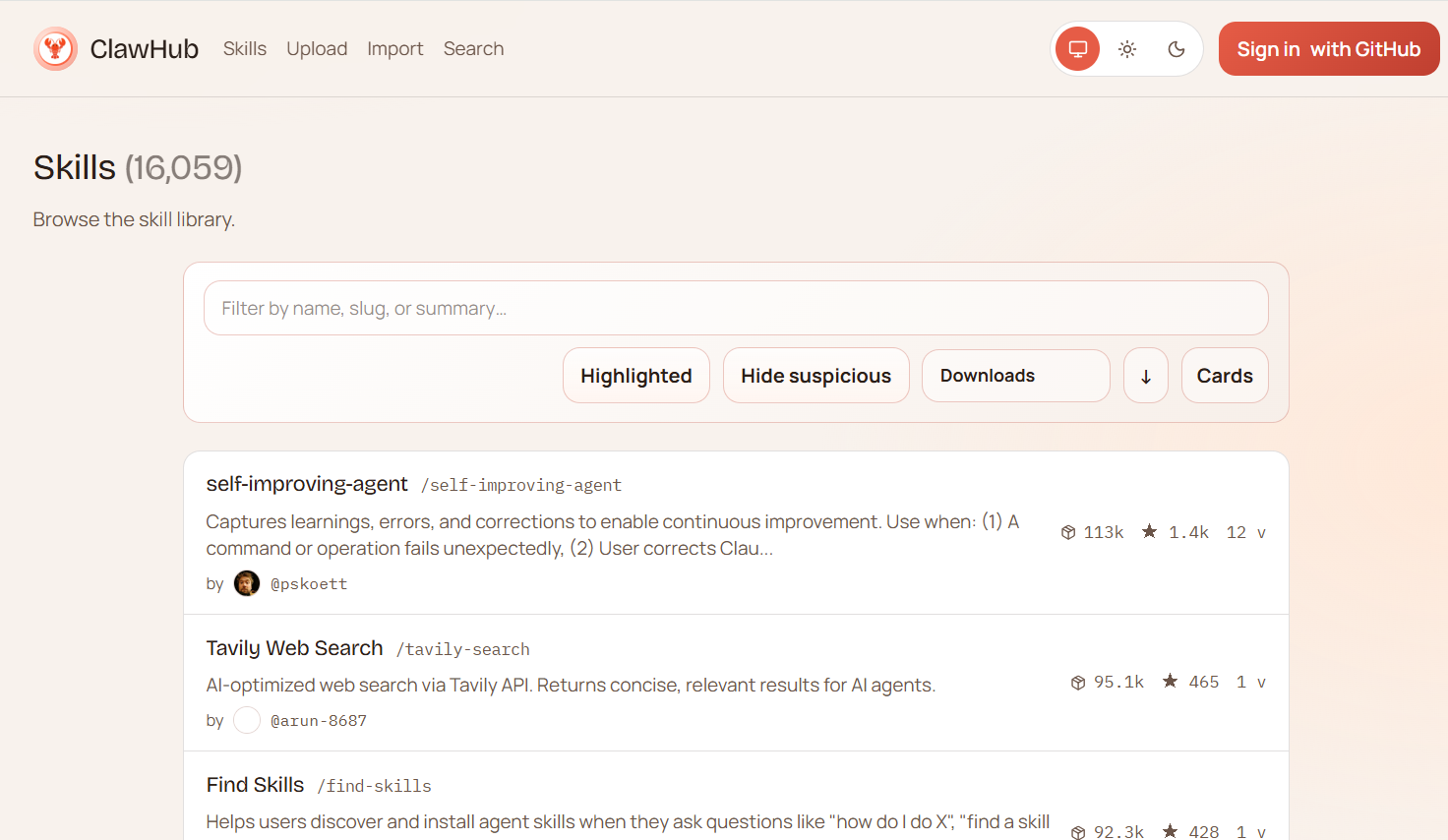Click /self-improving-agent slug text
The image size is (1448, 840).
pyautogui.click(x=521, y=485)
